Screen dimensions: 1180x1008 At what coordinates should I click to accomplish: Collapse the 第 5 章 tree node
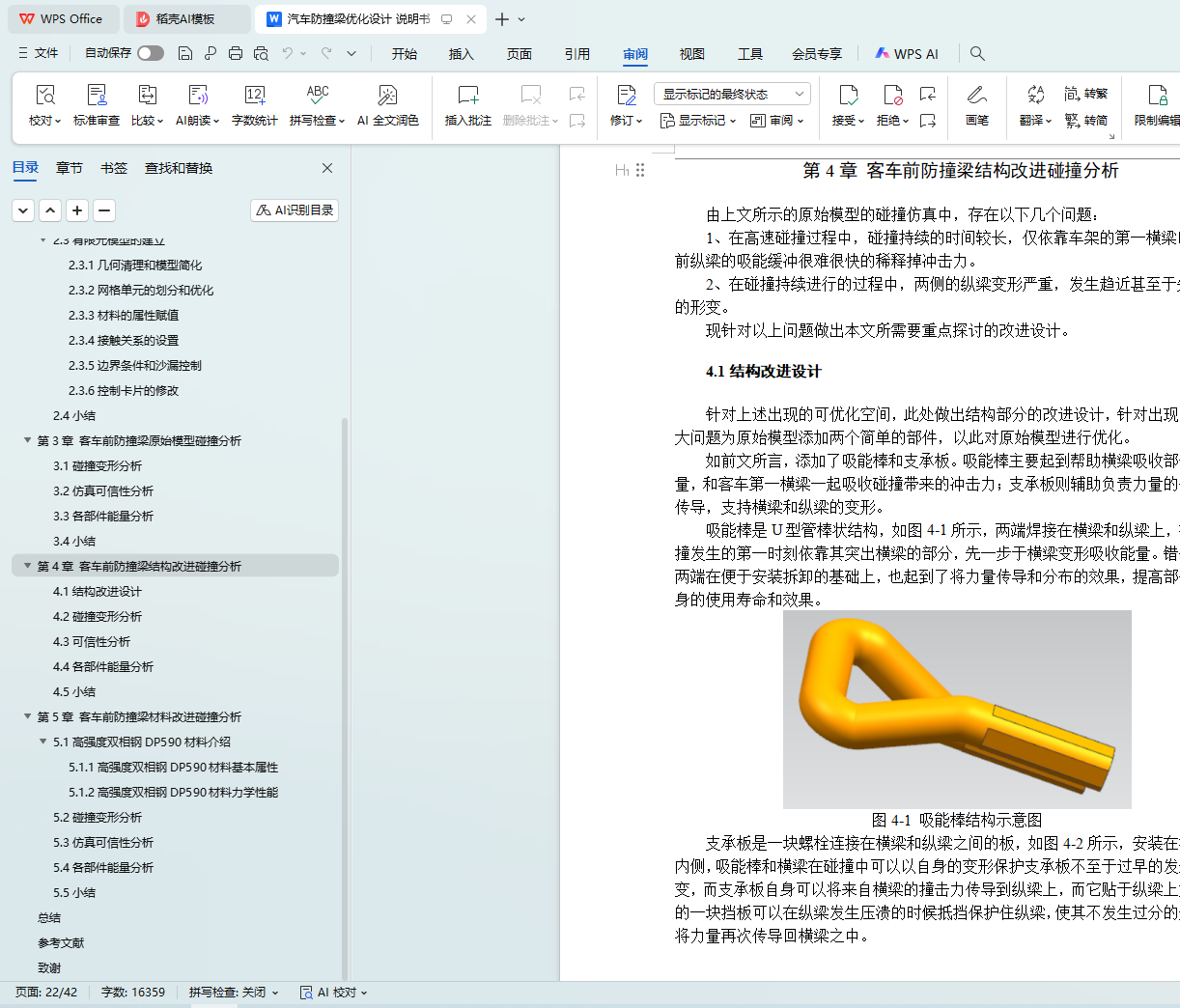(x=28, y=716)
